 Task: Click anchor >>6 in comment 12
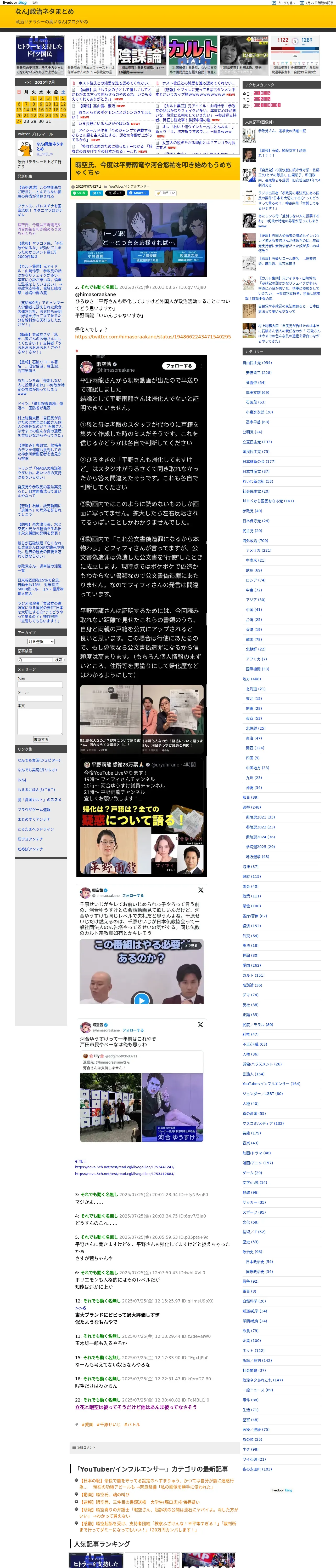click(81, 1308)
